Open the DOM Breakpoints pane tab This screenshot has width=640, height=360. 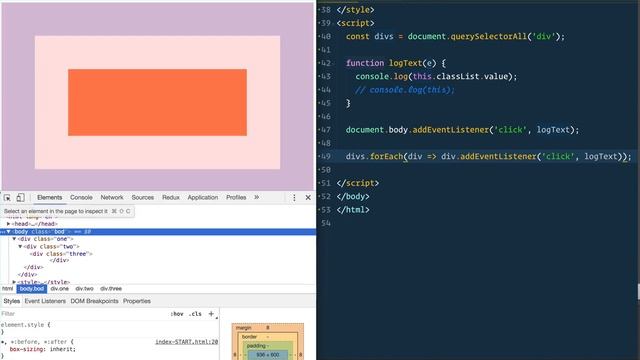(94, 301)
